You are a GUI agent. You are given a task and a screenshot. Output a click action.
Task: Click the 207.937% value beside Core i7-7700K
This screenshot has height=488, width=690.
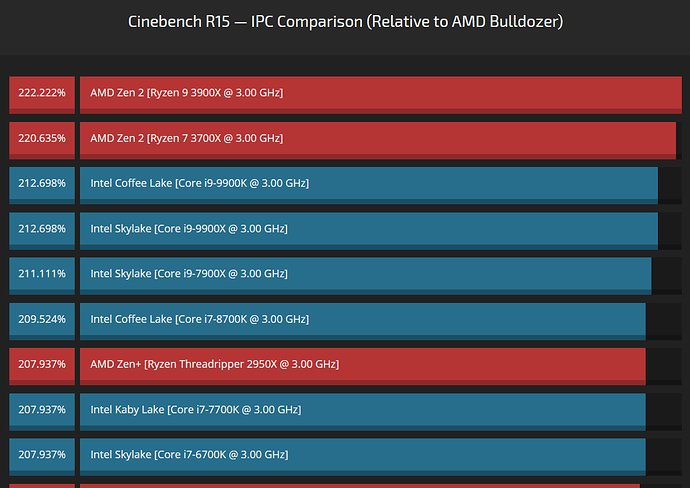tap(42, 412)
